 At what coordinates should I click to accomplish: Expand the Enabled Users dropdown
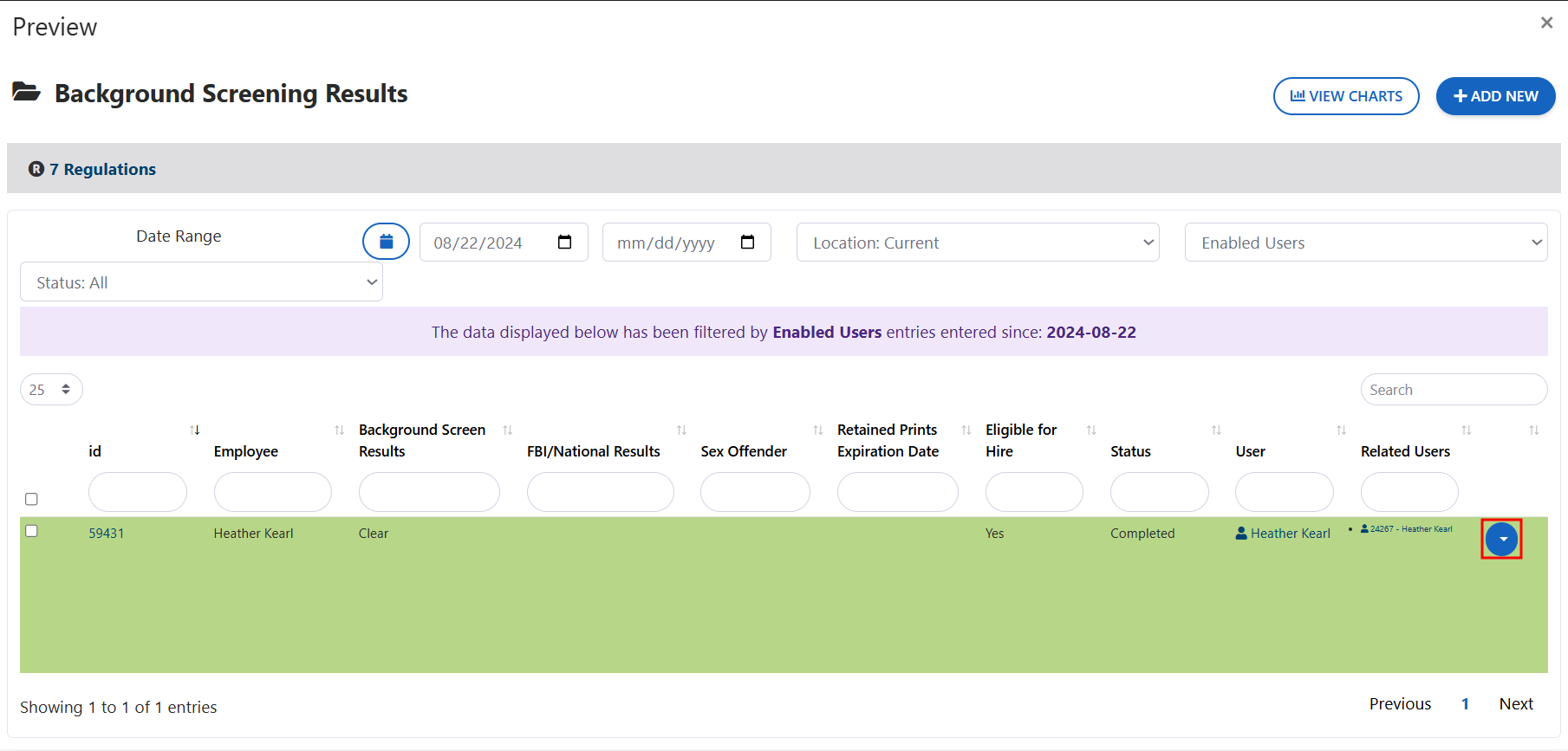[1365, 243]
